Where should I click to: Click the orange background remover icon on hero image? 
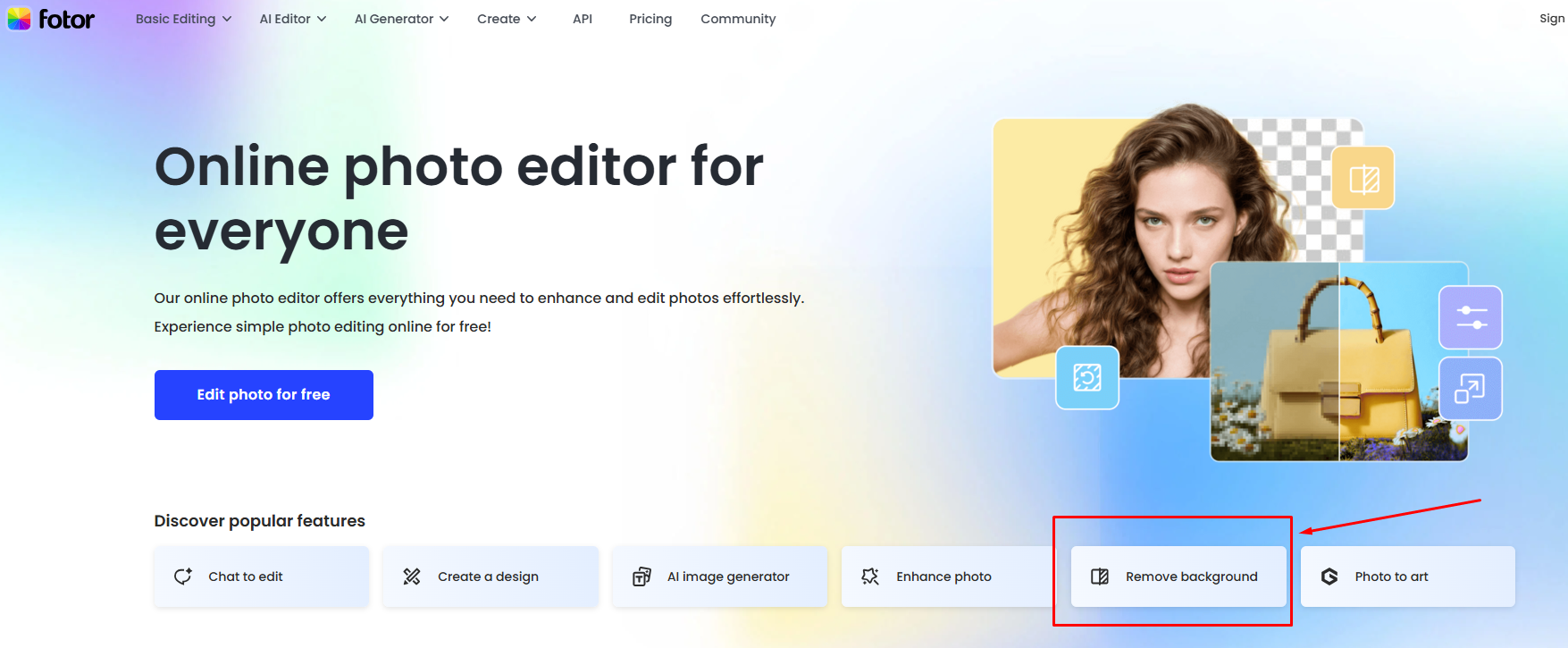point(1363,178)
